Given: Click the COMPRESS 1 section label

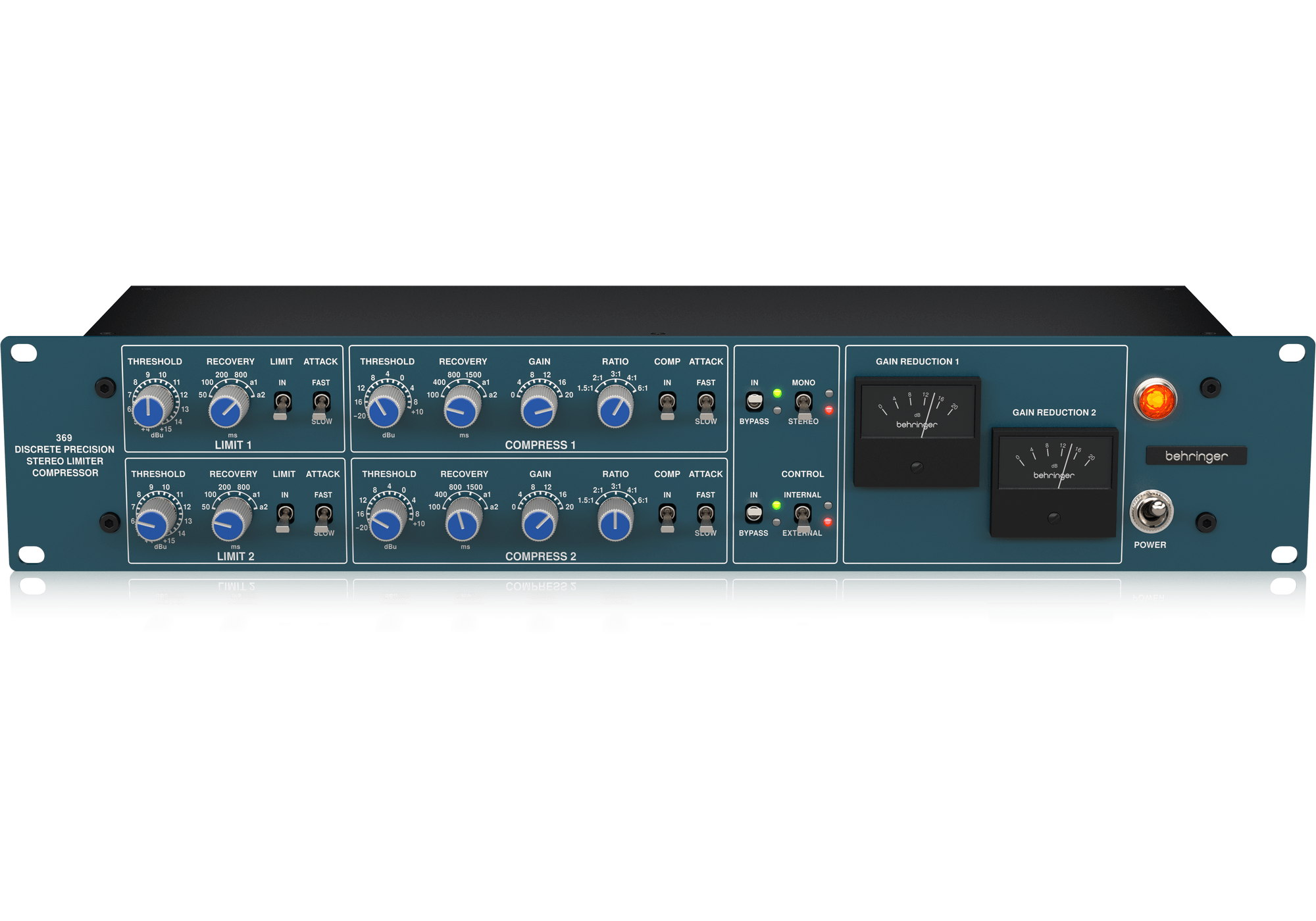Looking at the screenshot, I should (x=540, y=445).
